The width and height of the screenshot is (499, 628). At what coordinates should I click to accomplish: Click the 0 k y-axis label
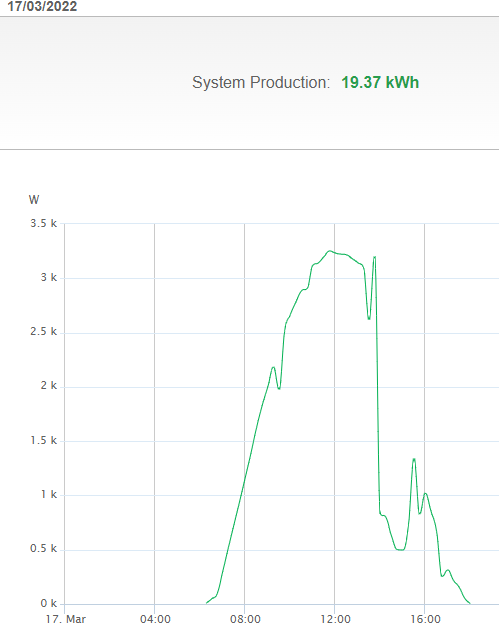point(49,603)
